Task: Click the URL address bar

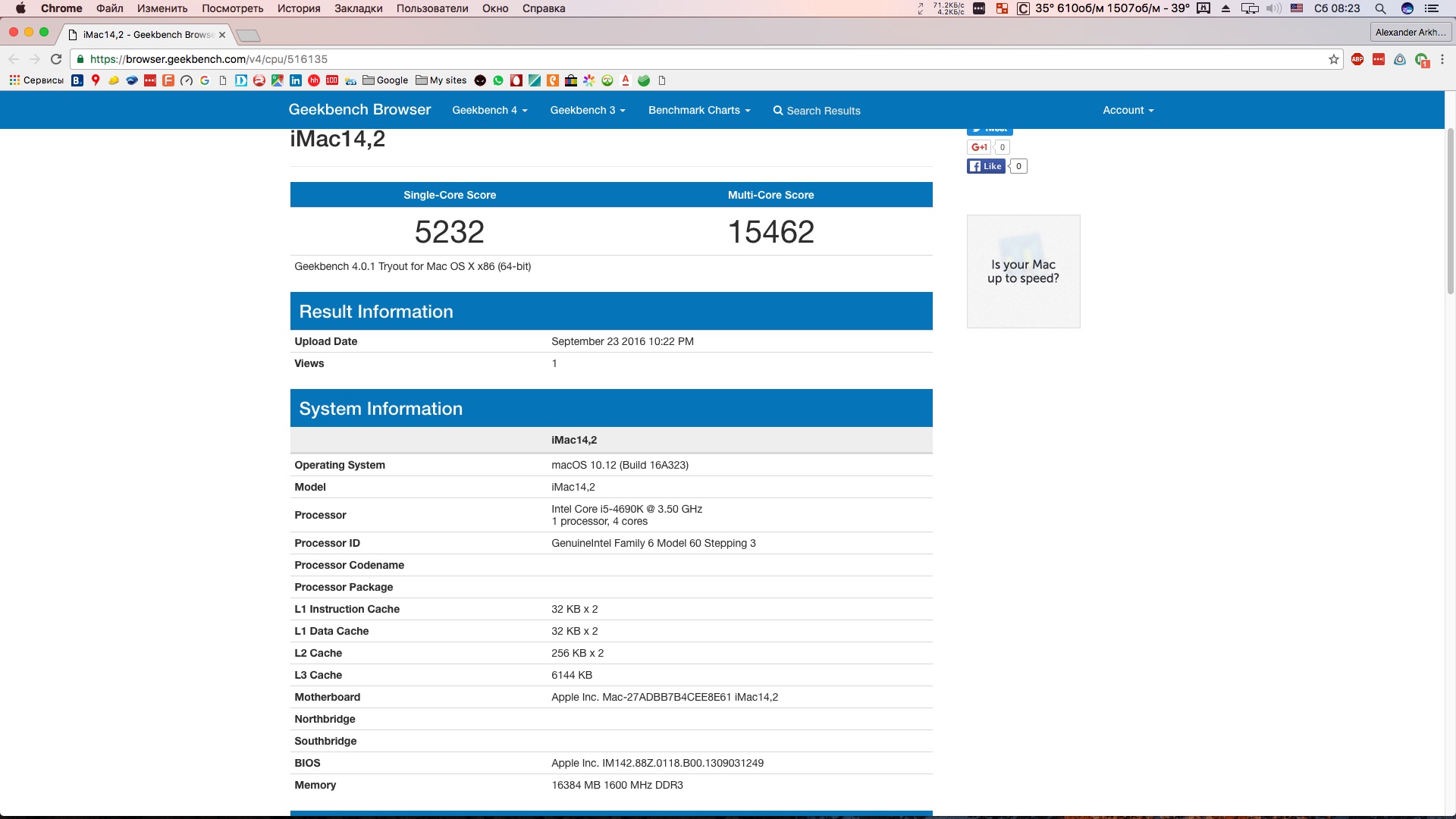Action: pos(682,59)
